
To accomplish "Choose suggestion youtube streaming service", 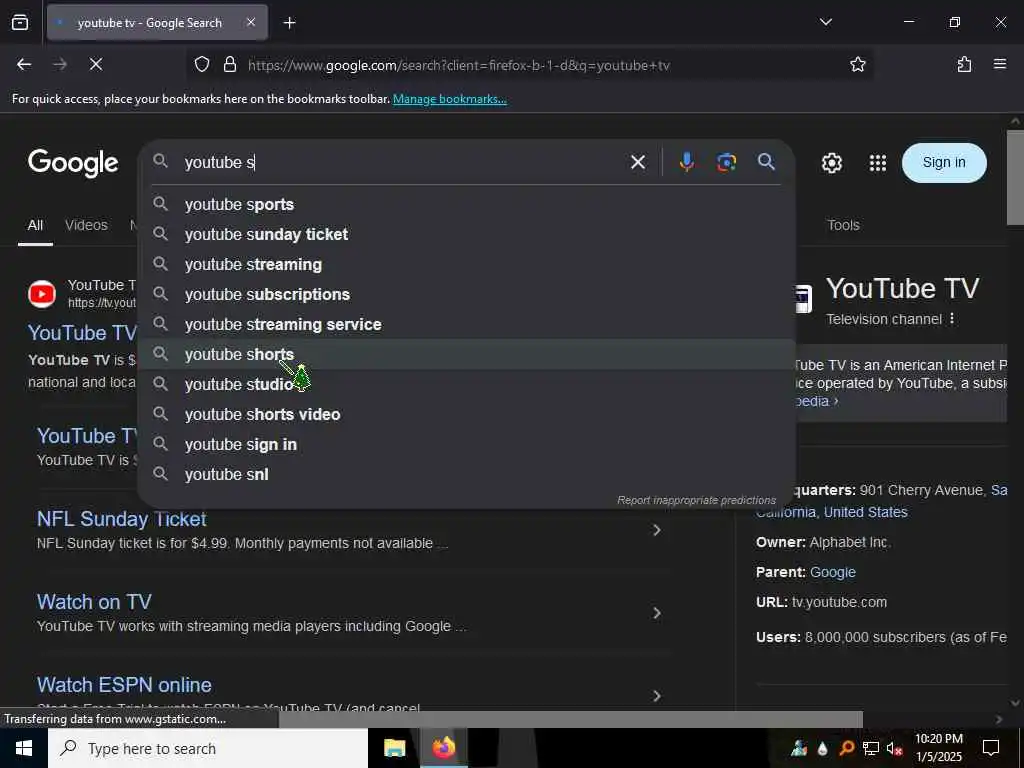I will pyautogui.click(x=466, y=325).
